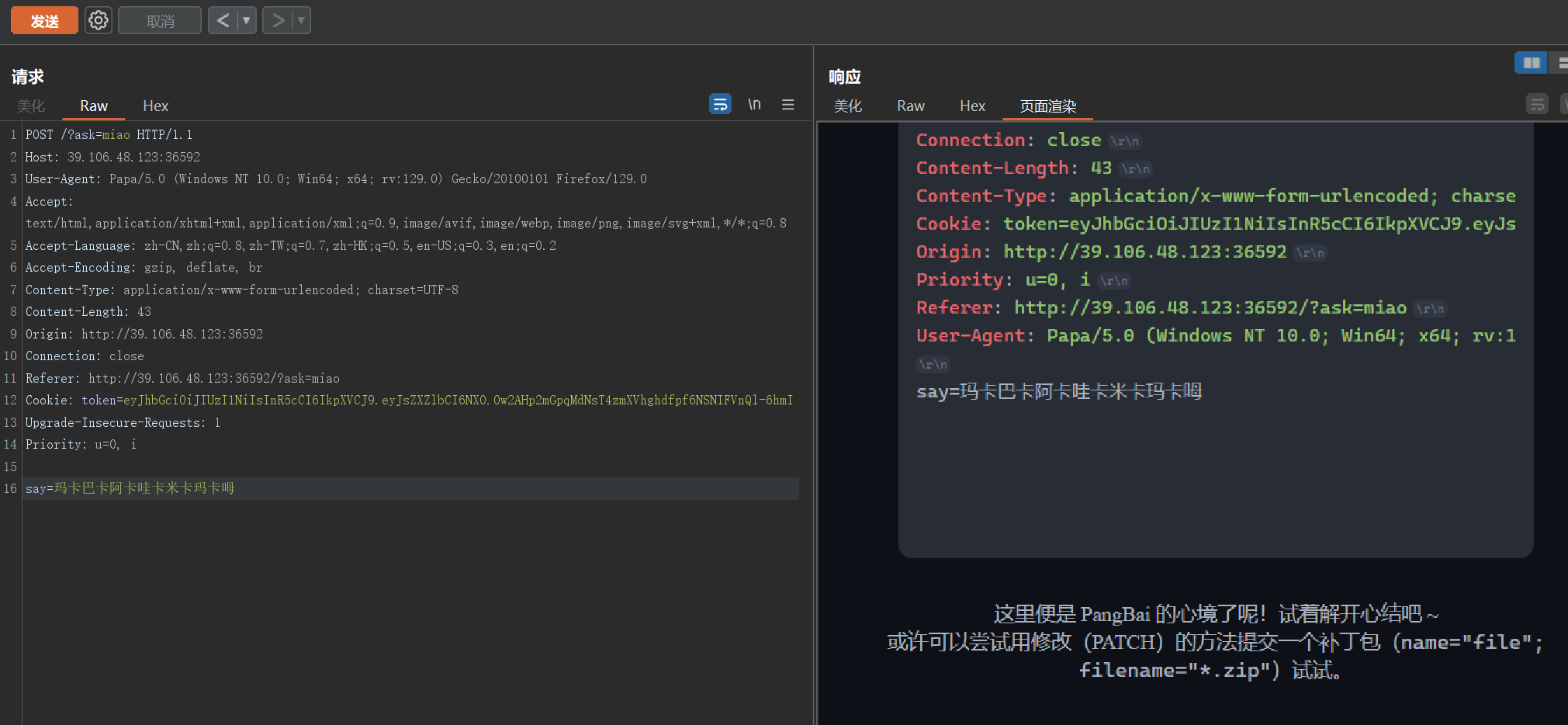Toggle word wrap in the response panel
This screenshot has width=1568, height=725.
1537,104
